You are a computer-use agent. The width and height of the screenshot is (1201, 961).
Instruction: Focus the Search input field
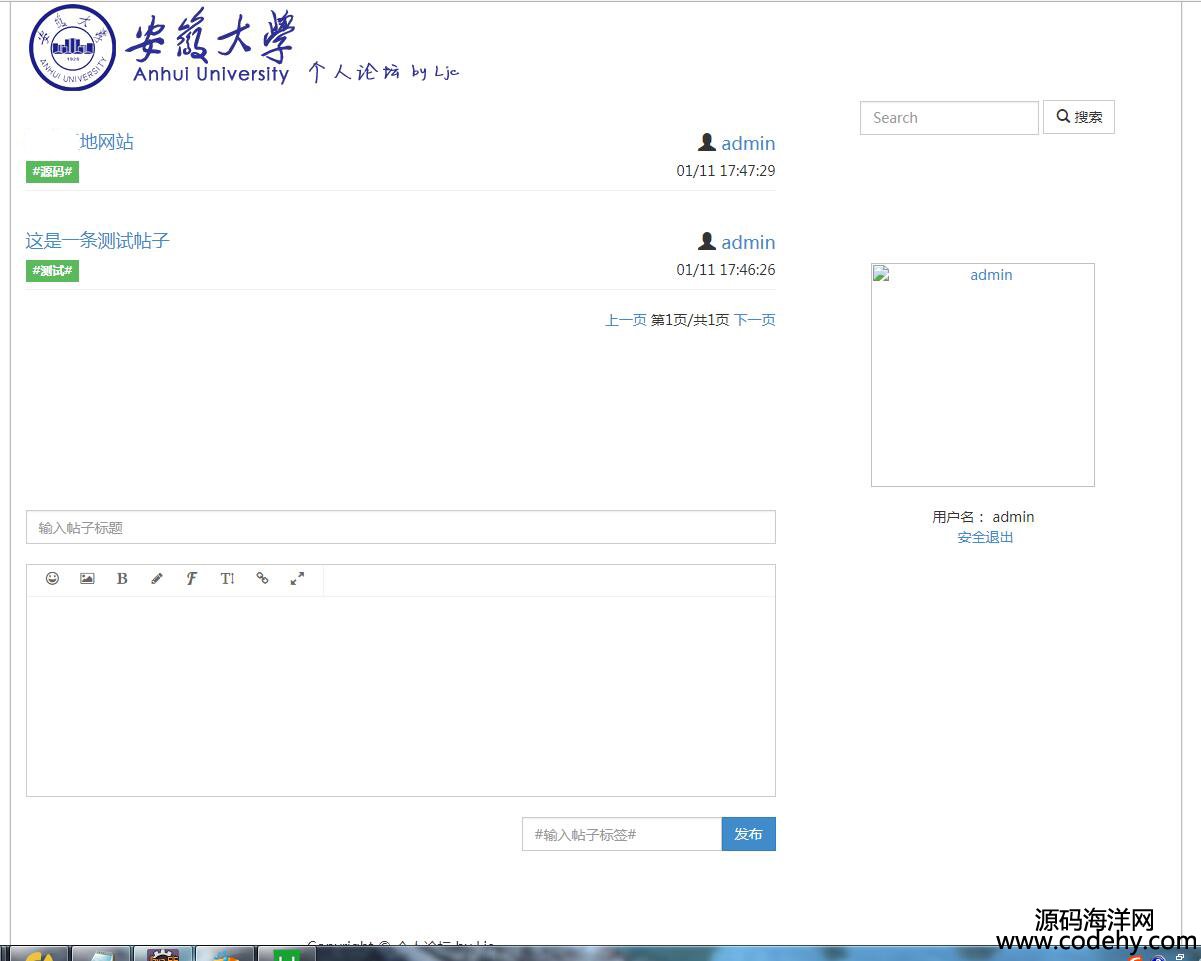(948, 118)
